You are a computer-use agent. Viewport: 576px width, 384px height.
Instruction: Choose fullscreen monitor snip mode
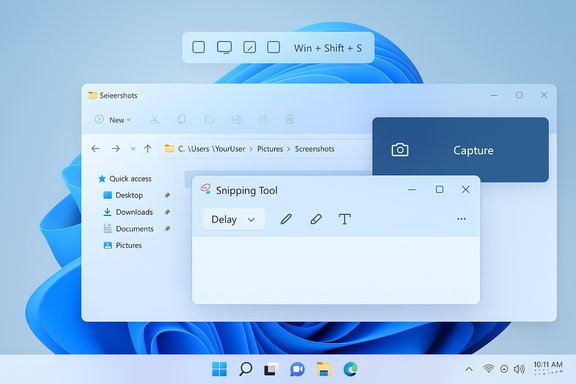click(224, 47)
